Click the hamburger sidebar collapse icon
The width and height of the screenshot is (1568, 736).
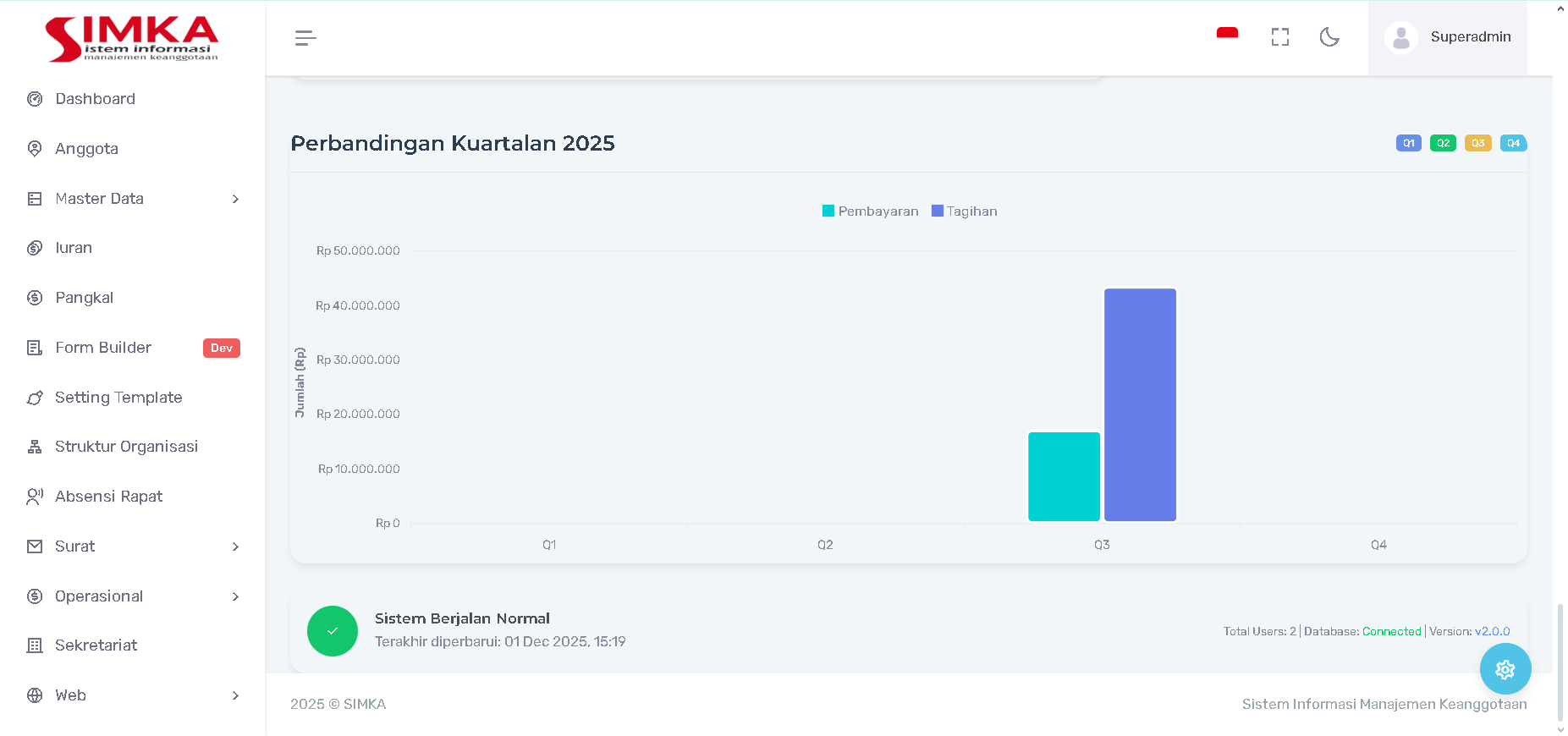(x=305, y=38)
